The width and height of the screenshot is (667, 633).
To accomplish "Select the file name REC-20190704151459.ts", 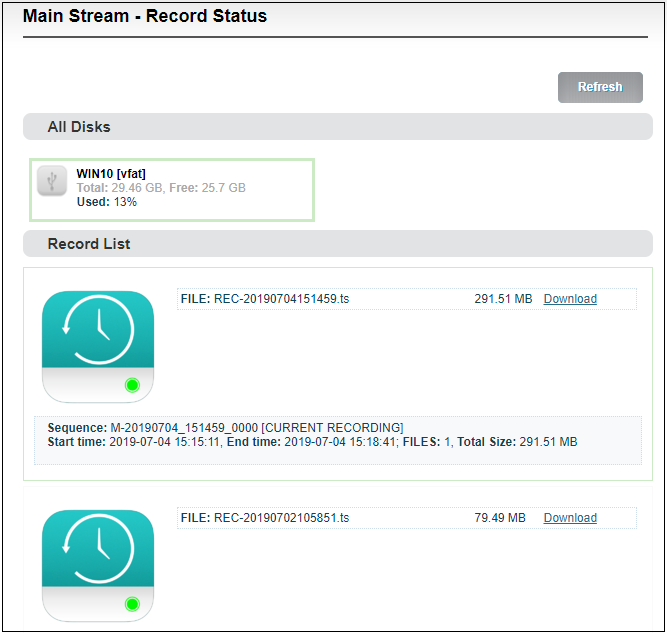I will pyautogui.click(x=281, y=299).
